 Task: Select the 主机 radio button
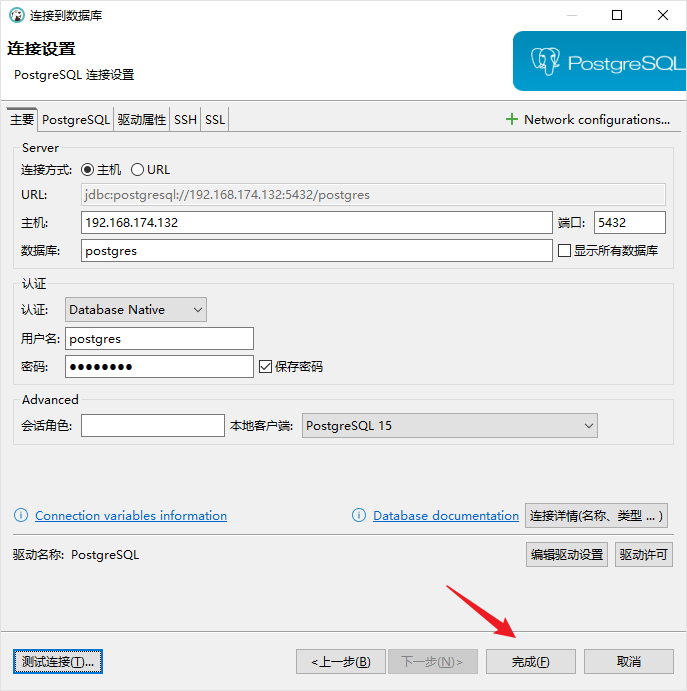click(x=87, y=170)
